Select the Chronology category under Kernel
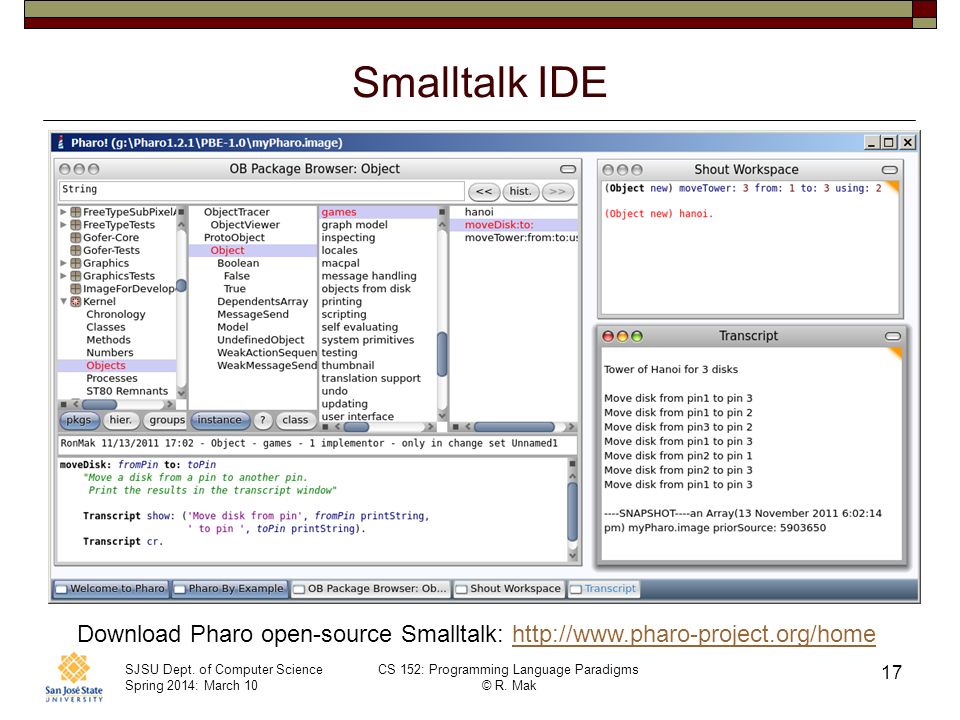The image size is (960, 720). pos(116,315)
